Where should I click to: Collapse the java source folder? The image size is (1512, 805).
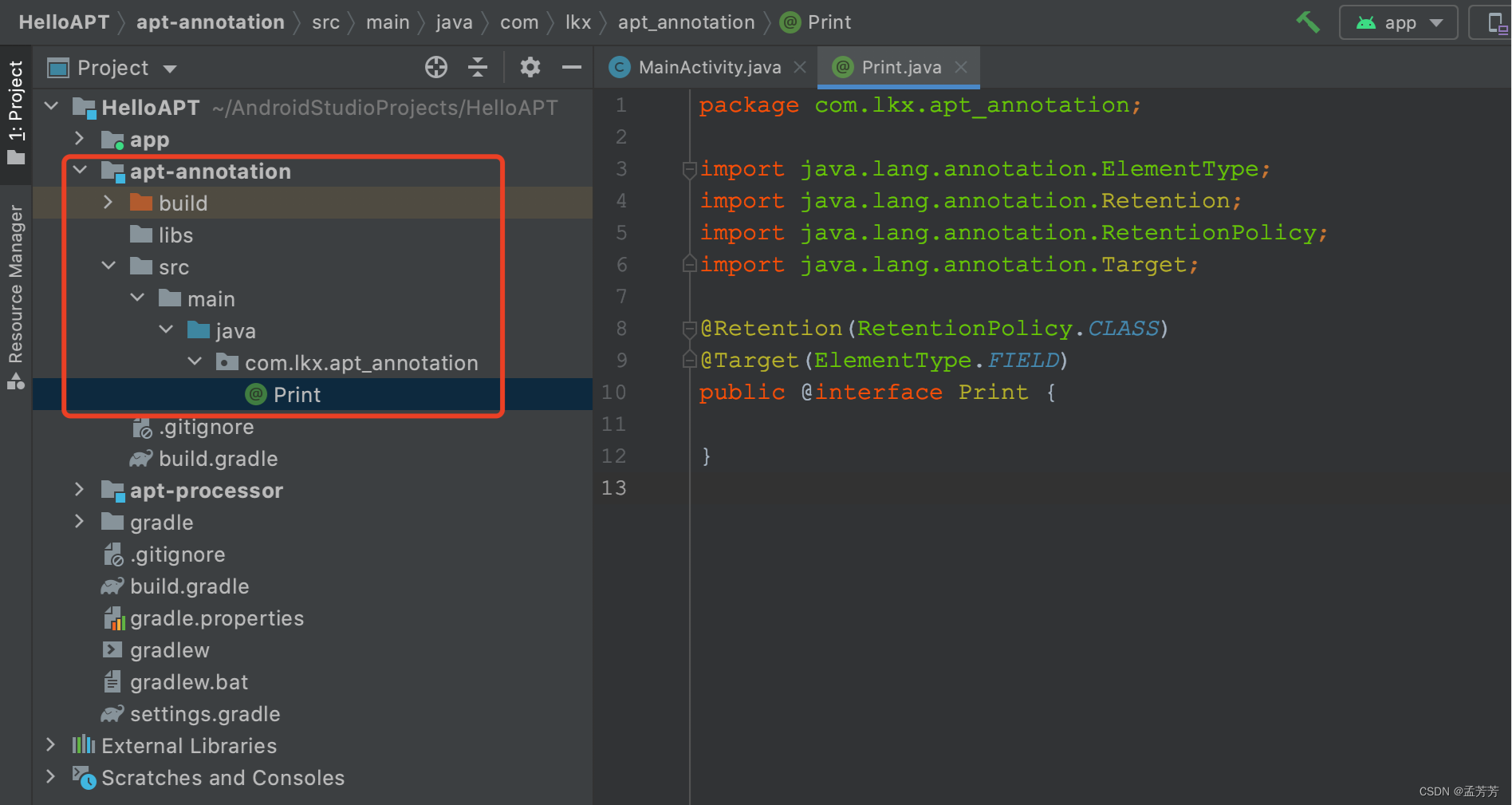166,330
